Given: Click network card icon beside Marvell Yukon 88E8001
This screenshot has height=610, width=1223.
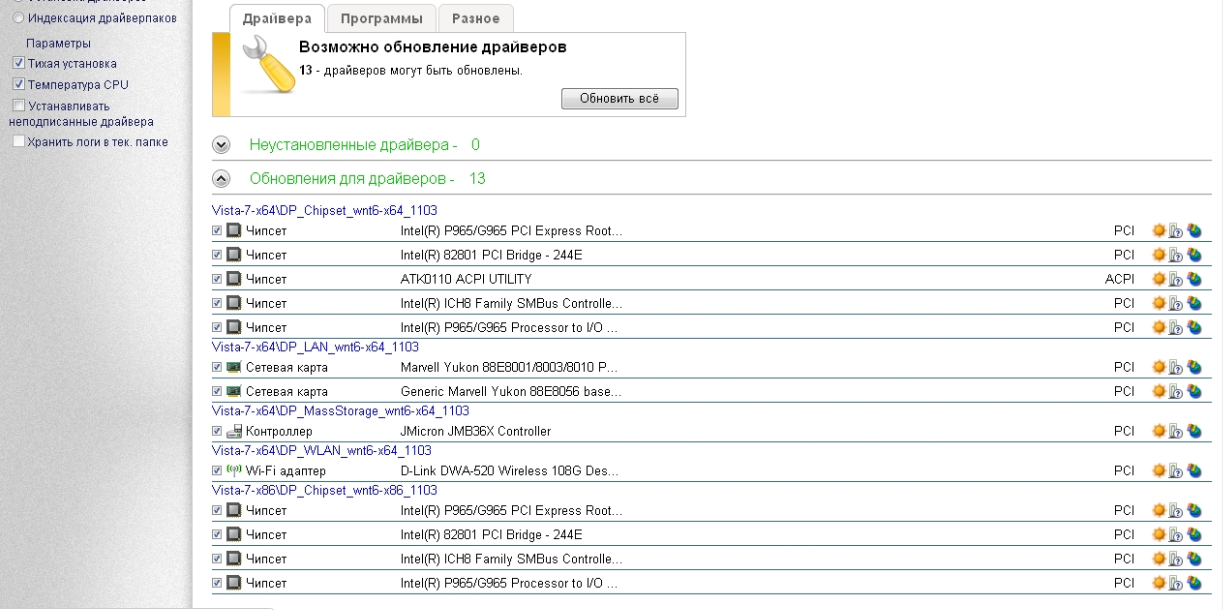Looking at the screenshot, I should tap(234, 367).
